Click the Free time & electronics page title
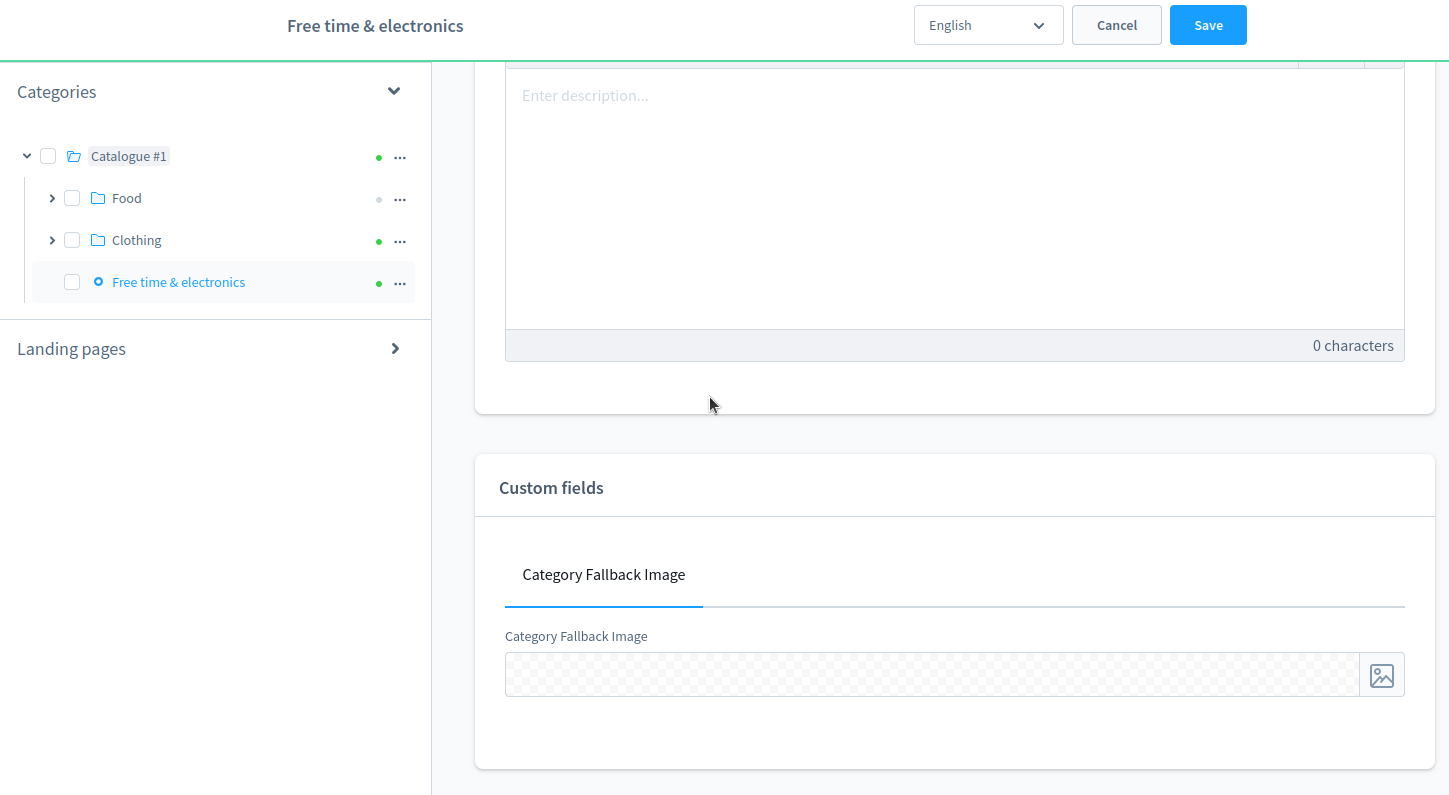The image size is (1449, 795). coord(375,26)
